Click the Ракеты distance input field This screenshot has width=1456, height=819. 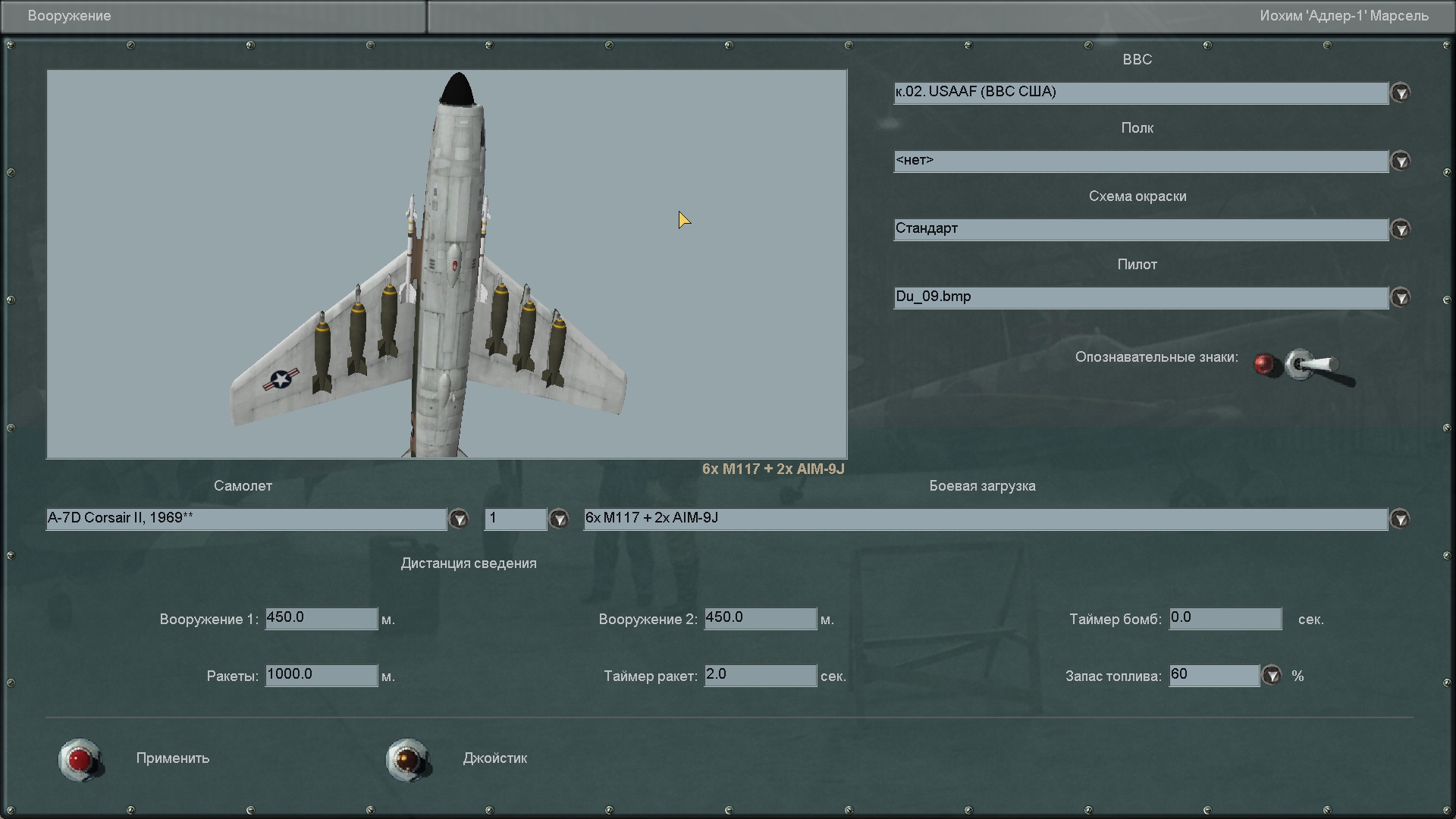click(321, 676)
